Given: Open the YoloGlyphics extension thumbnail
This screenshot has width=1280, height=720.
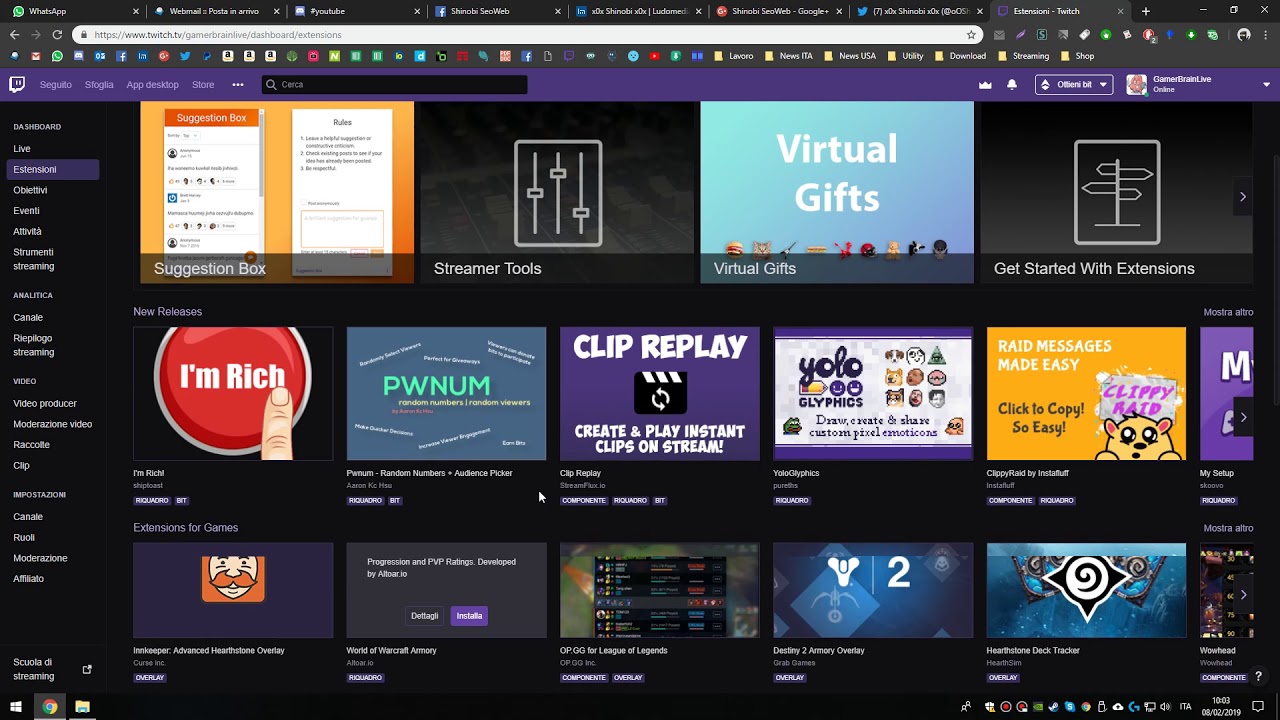Looking at the screenshot, I should (x=873, y=394).
